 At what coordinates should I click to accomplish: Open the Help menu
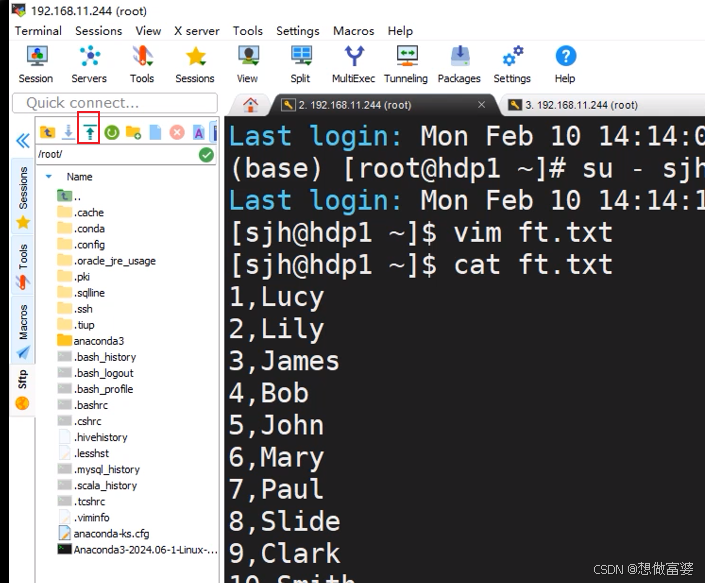coord(400,31)
